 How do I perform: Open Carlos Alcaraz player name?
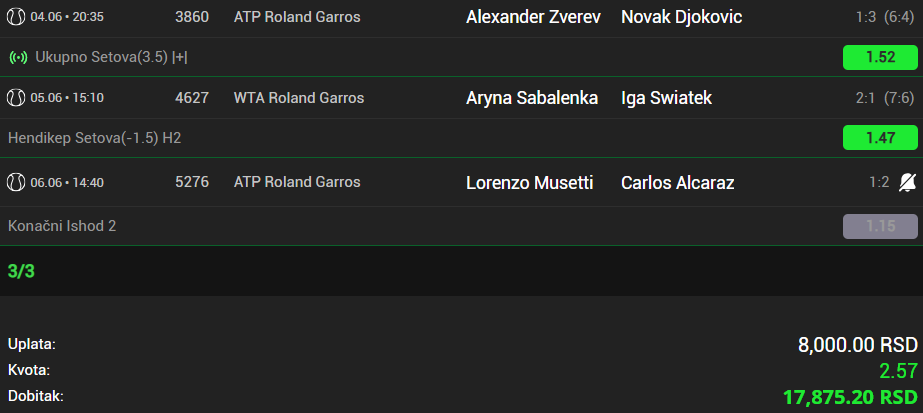[678, 183]
